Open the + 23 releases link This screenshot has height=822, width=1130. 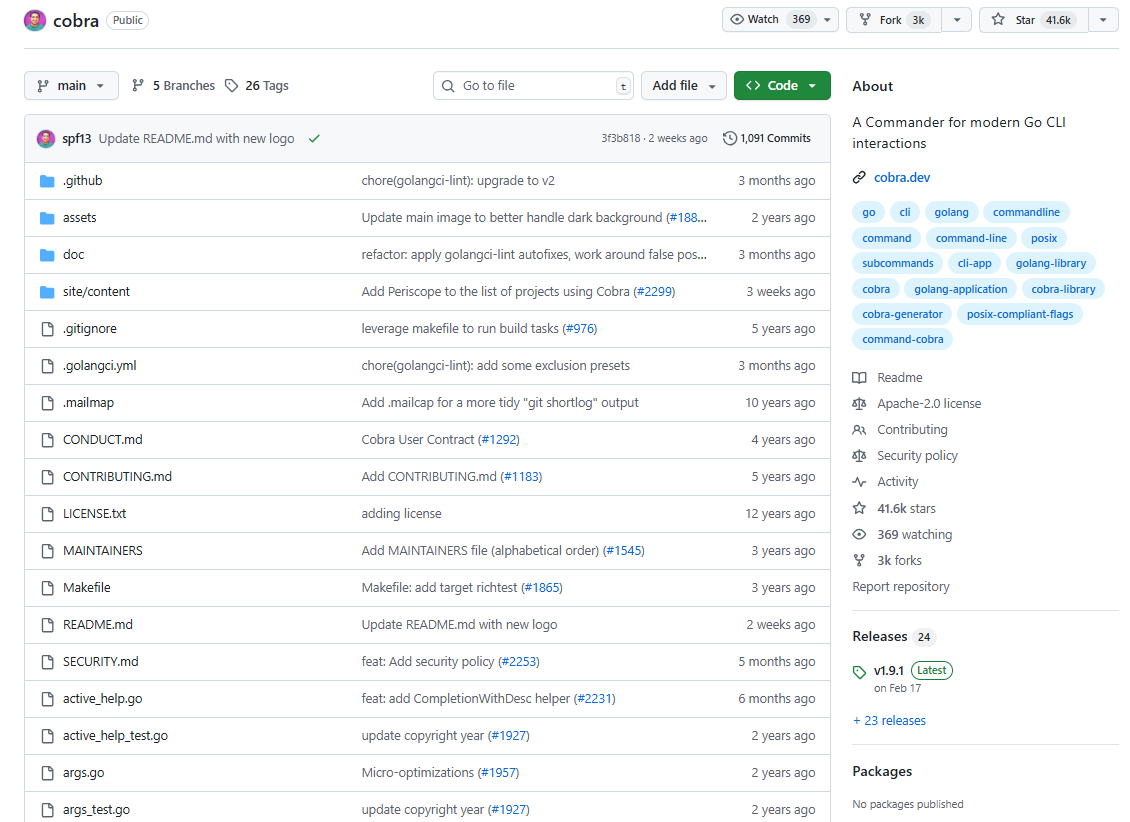889,720
